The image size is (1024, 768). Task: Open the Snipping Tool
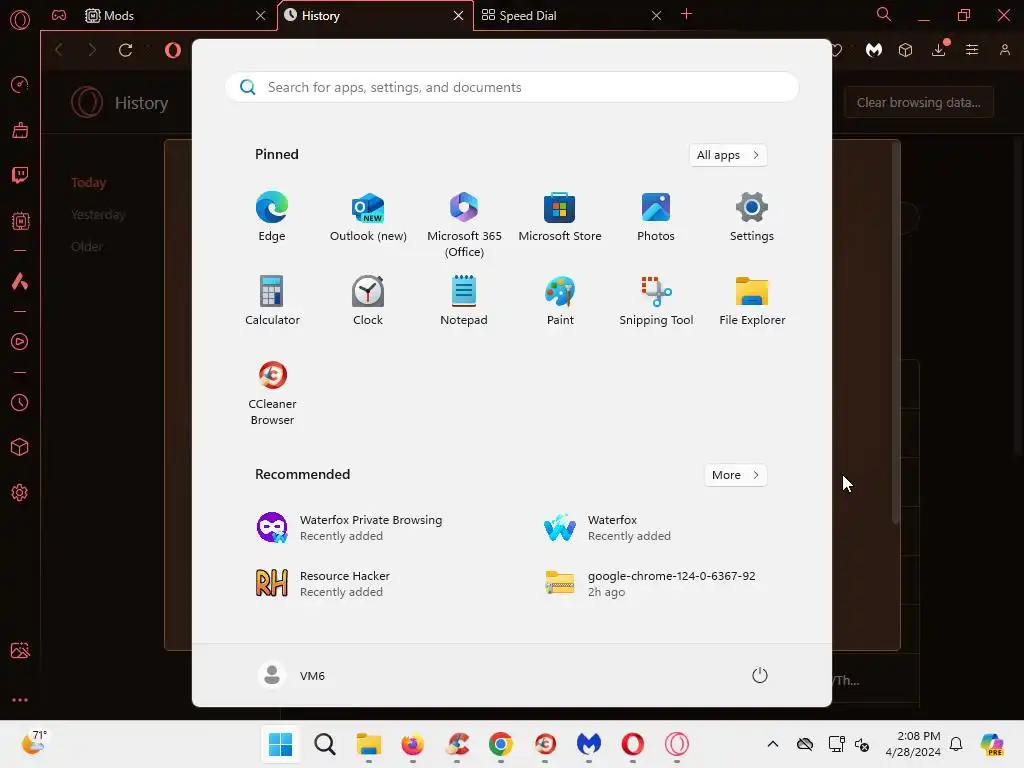click(x=656, y=300)
